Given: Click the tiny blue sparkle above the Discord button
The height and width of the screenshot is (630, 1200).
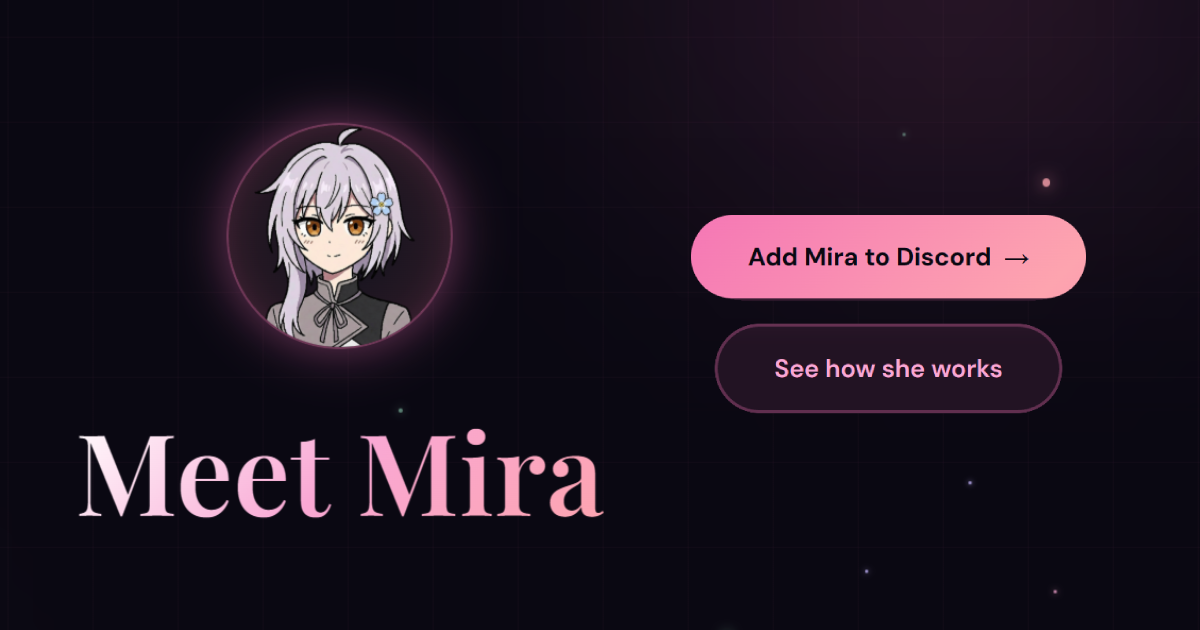Looking at the screenshot, I should (x=904, y=135).
